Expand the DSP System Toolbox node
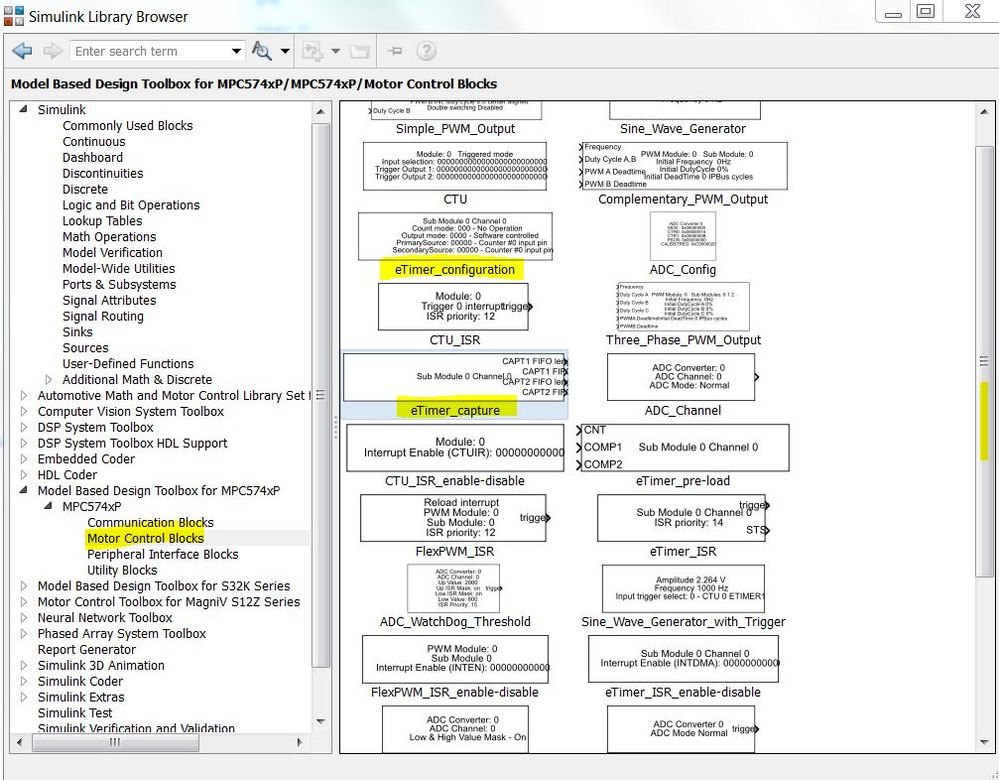Viewport: 999px width, 780px height. tap(24, 428)
